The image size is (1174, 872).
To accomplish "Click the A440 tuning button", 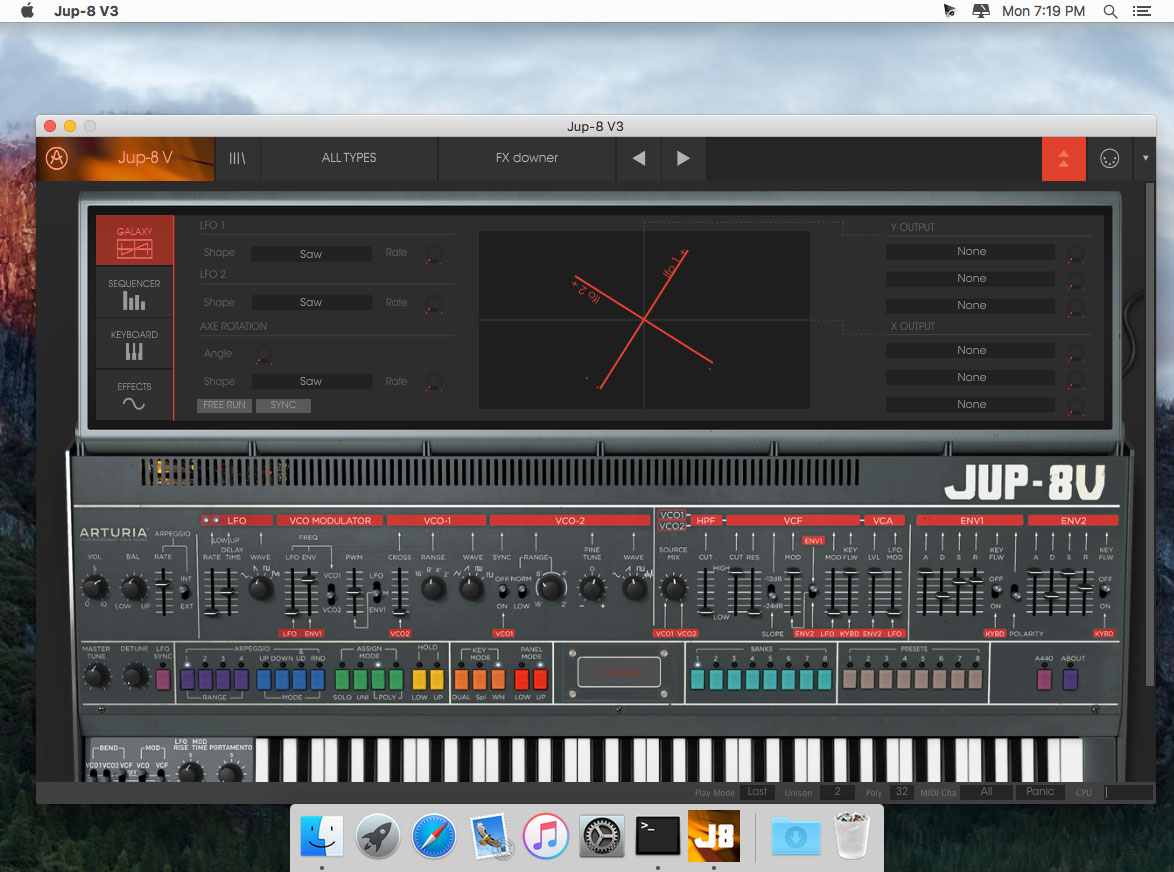I will pyautogui.click(x=1044, y=679).
